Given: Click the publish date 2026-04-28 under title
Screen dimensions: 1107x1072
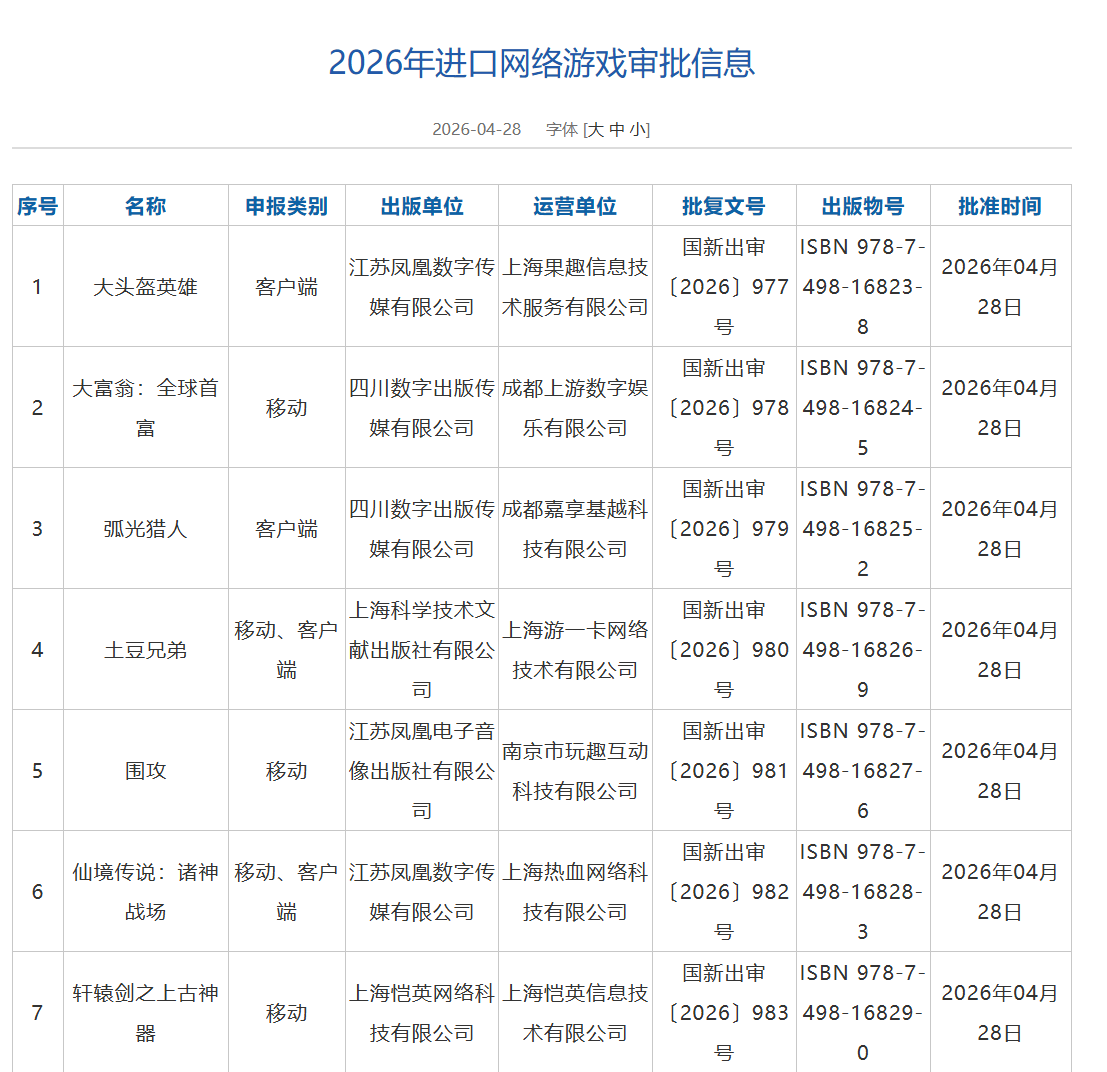Looking at the screenshot, I should [476, 129].
